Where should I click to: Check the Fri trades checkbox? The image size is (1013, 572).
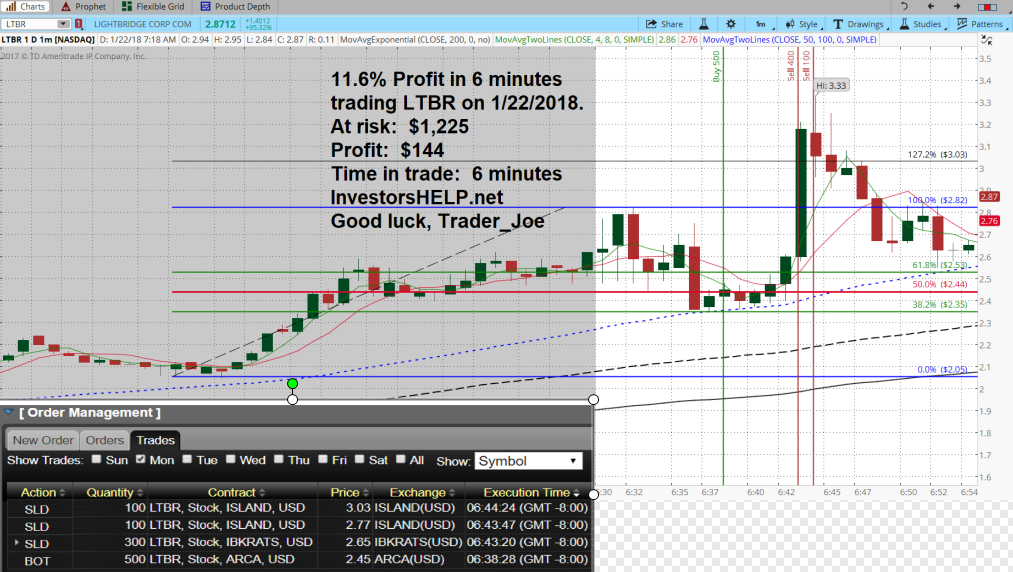pos(322,459)
